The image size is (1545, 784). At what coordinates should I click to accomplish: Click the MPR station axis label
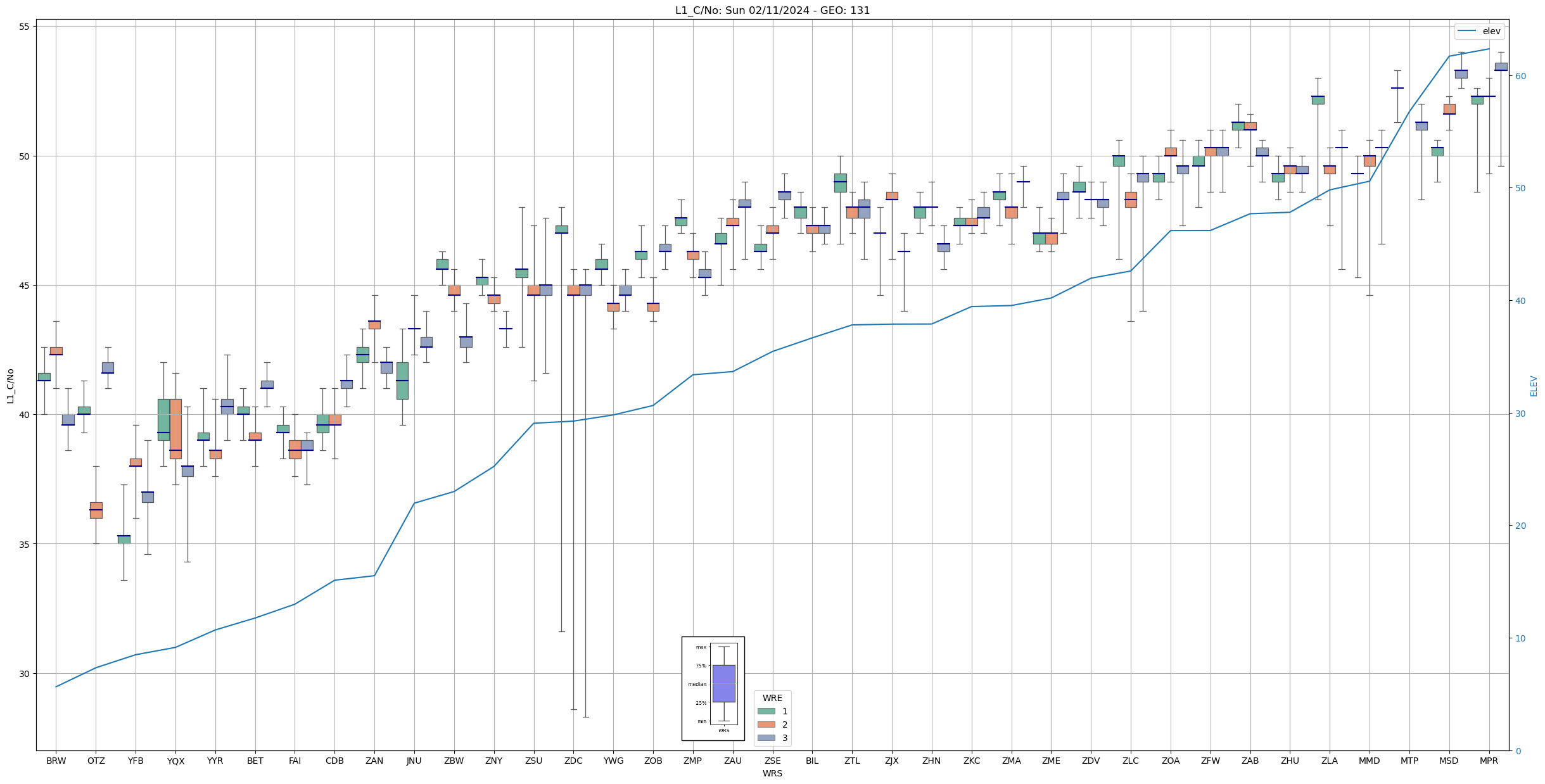pos(1489,761)
